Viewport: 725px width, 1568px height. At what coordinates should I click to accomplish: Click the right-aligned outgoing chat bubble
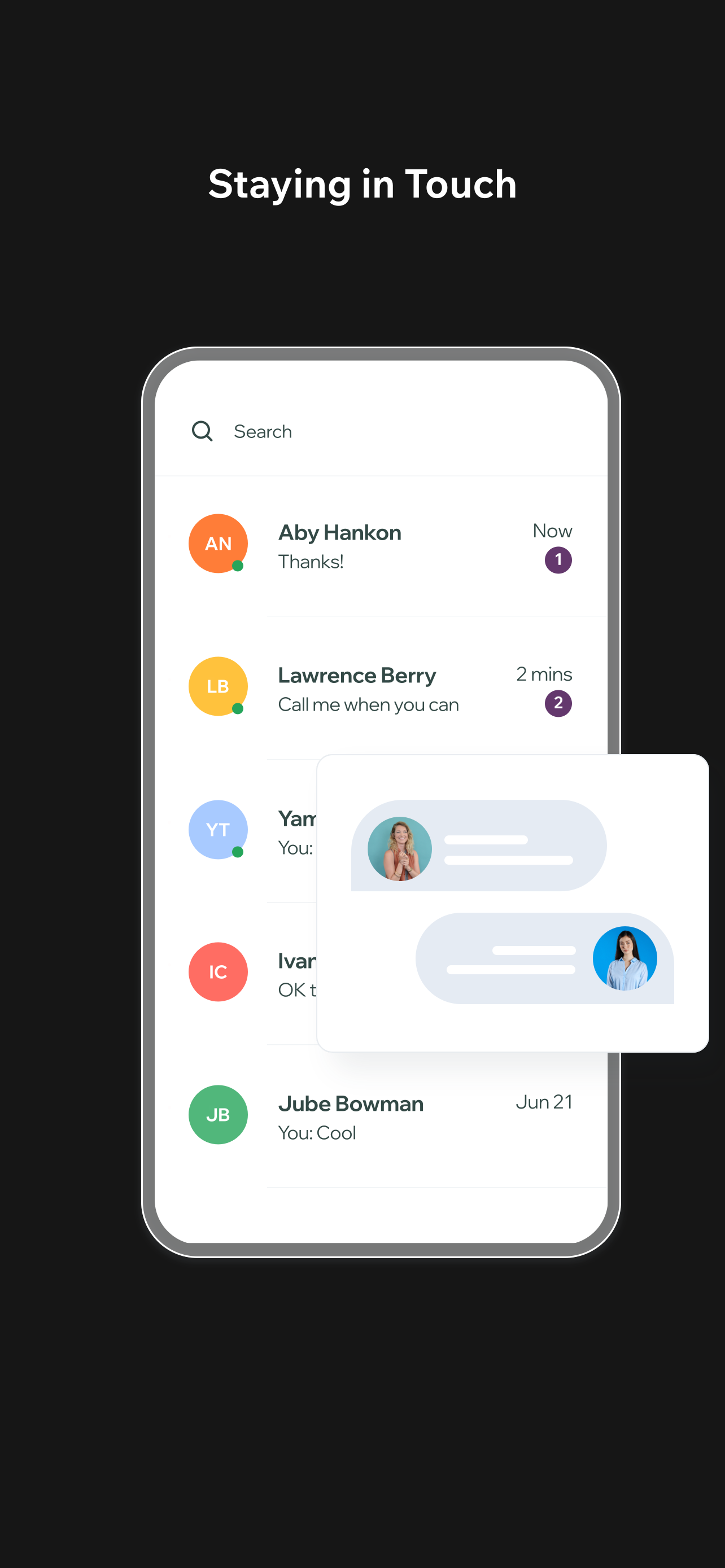[x=544, y=958]
